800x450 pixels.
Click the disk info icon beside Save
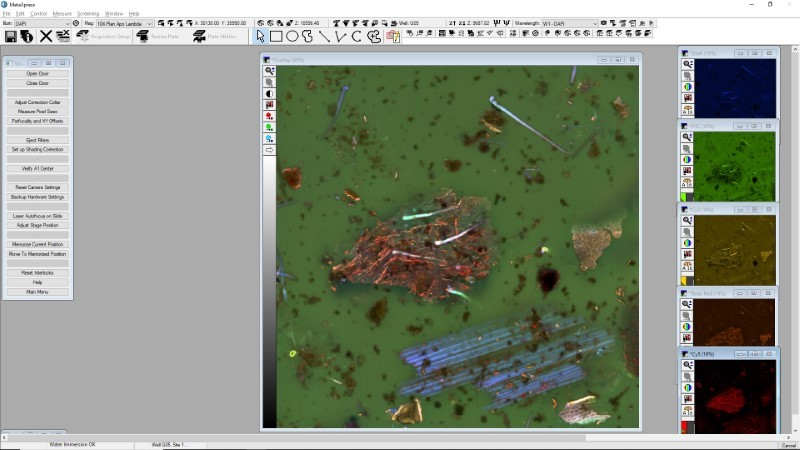[x=27, y=36]
